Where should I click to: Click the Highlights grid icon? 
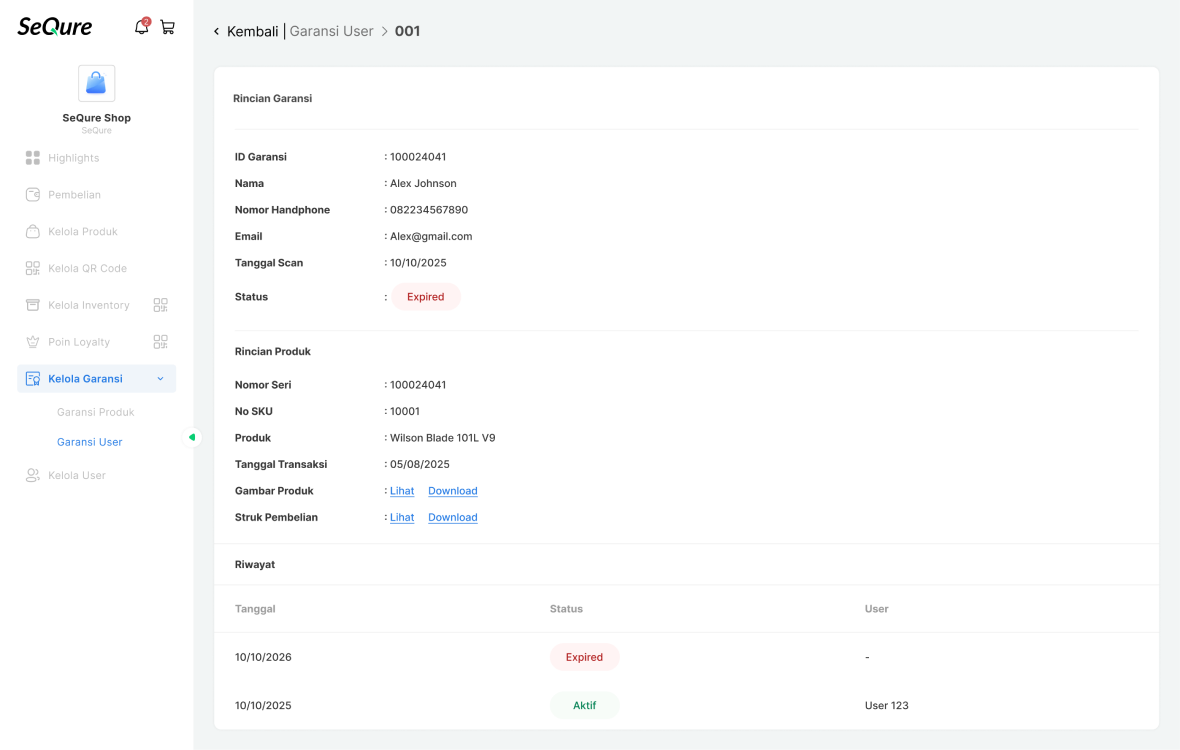[x=32, y=158]
